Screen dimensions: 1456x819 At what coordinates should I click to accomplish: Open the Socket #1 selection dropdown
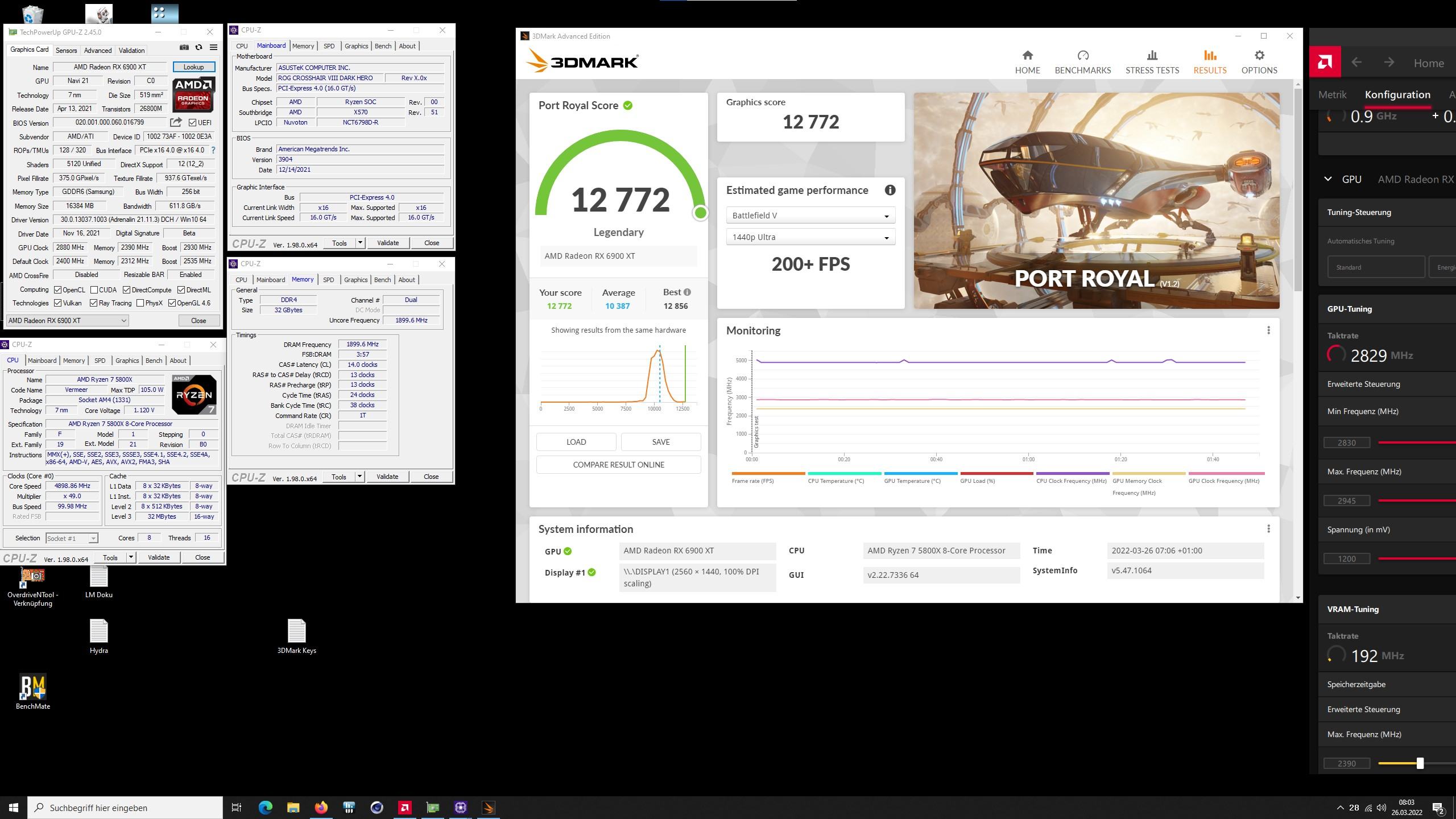point(72,538)
